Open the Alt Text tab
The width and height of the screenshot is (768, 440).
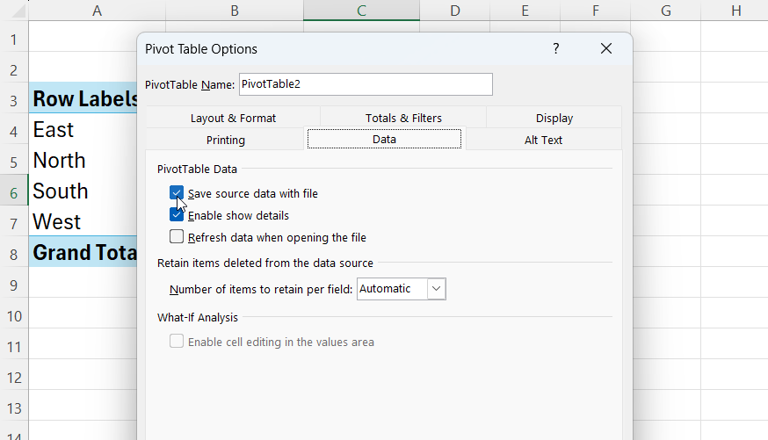click(x=543, y=140)
